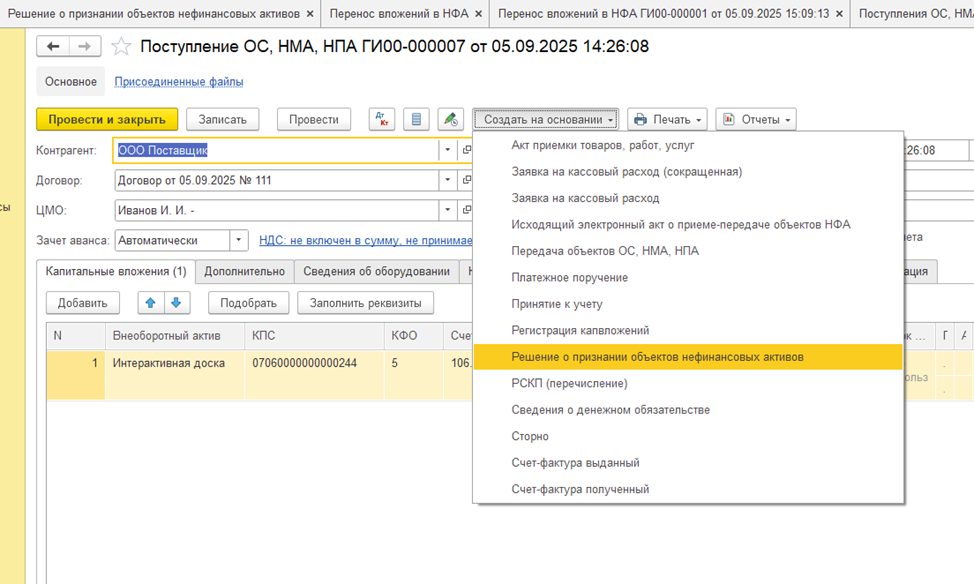Select the plain Заявка на кассовый расход entry
Image resolution: width=974 pixels, height=584 pixels.
(688, 198)
